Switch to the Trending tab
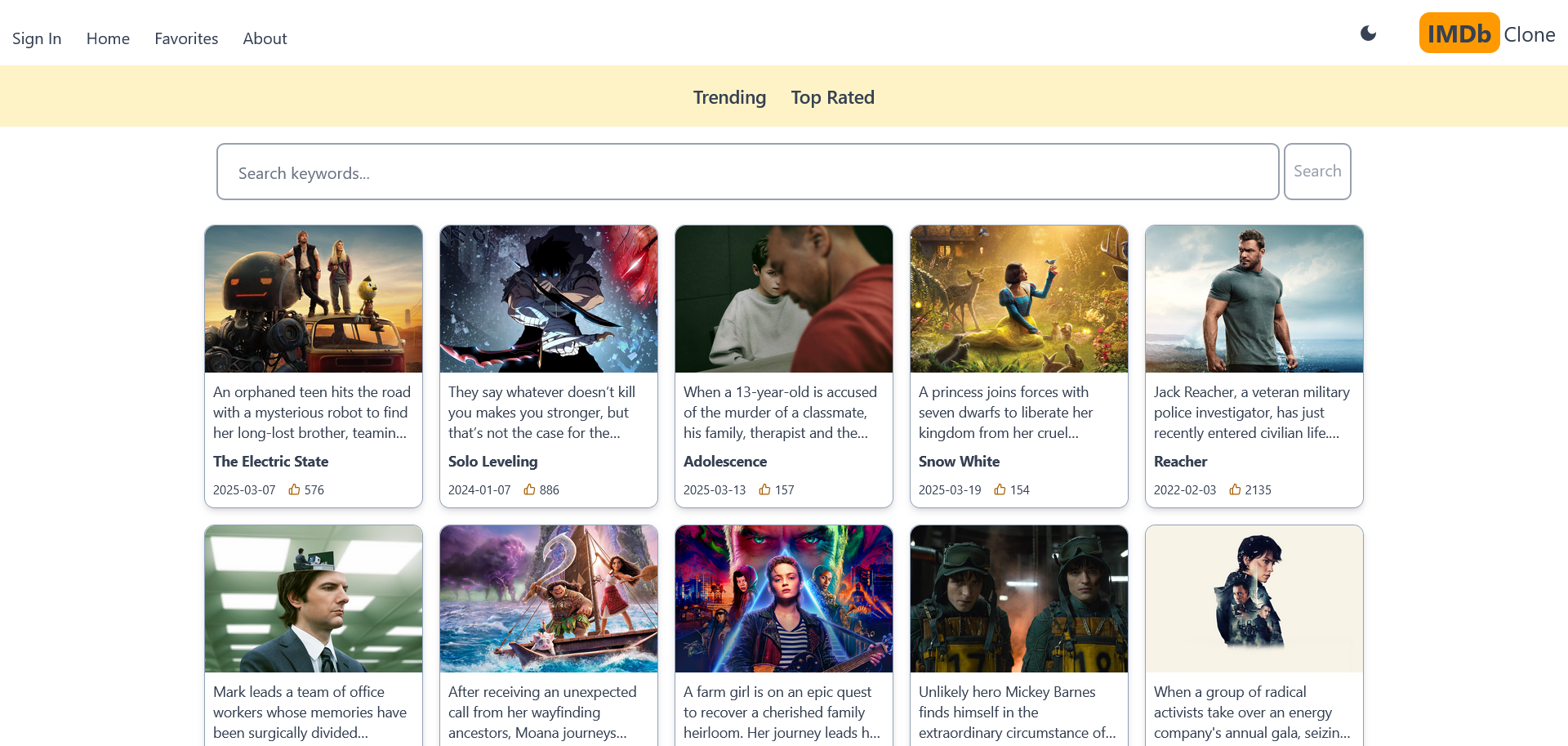This screenshot has height=746, width=1568. click(x=729, y=97)
